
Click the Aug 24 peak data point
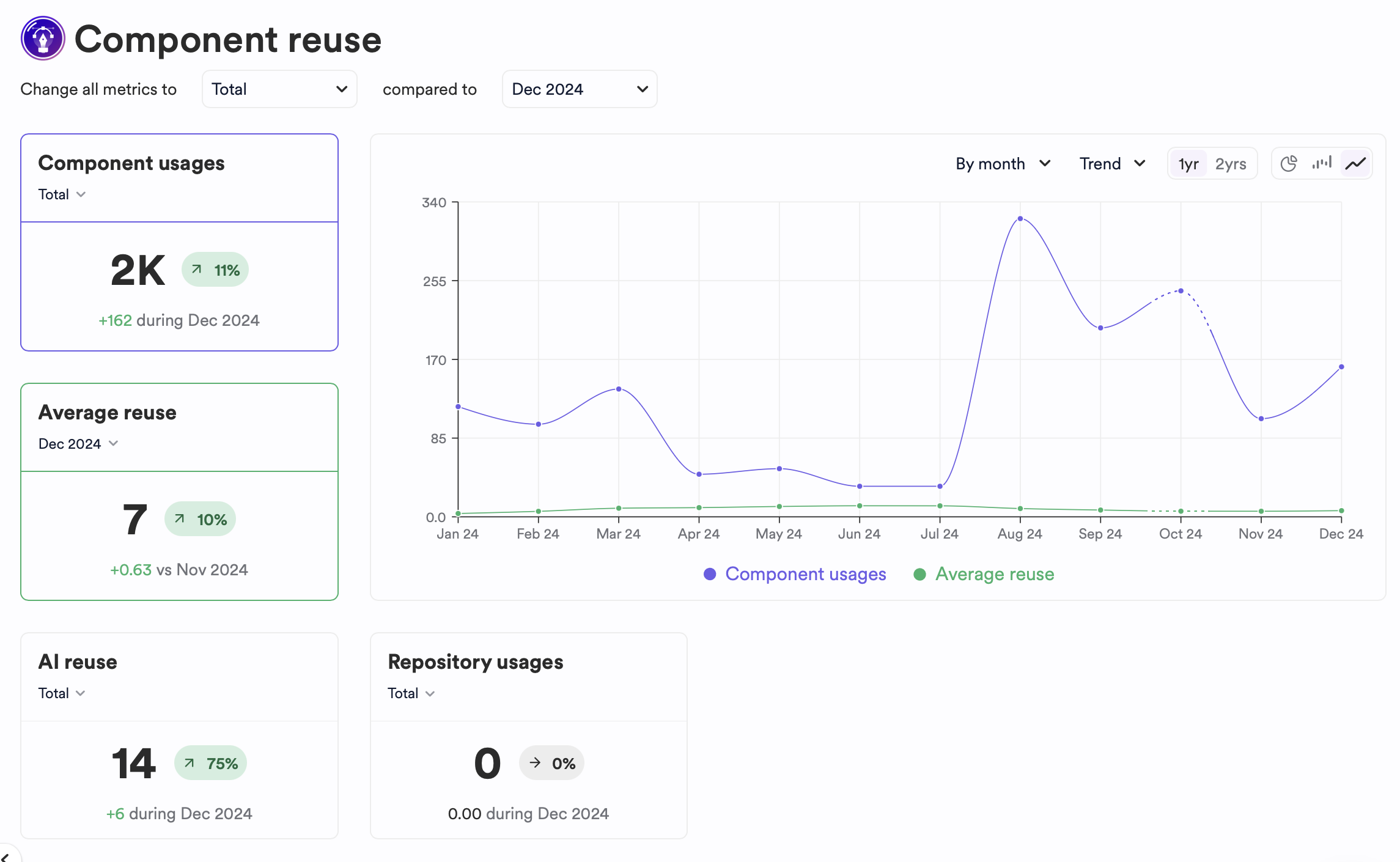point(1020,218)
